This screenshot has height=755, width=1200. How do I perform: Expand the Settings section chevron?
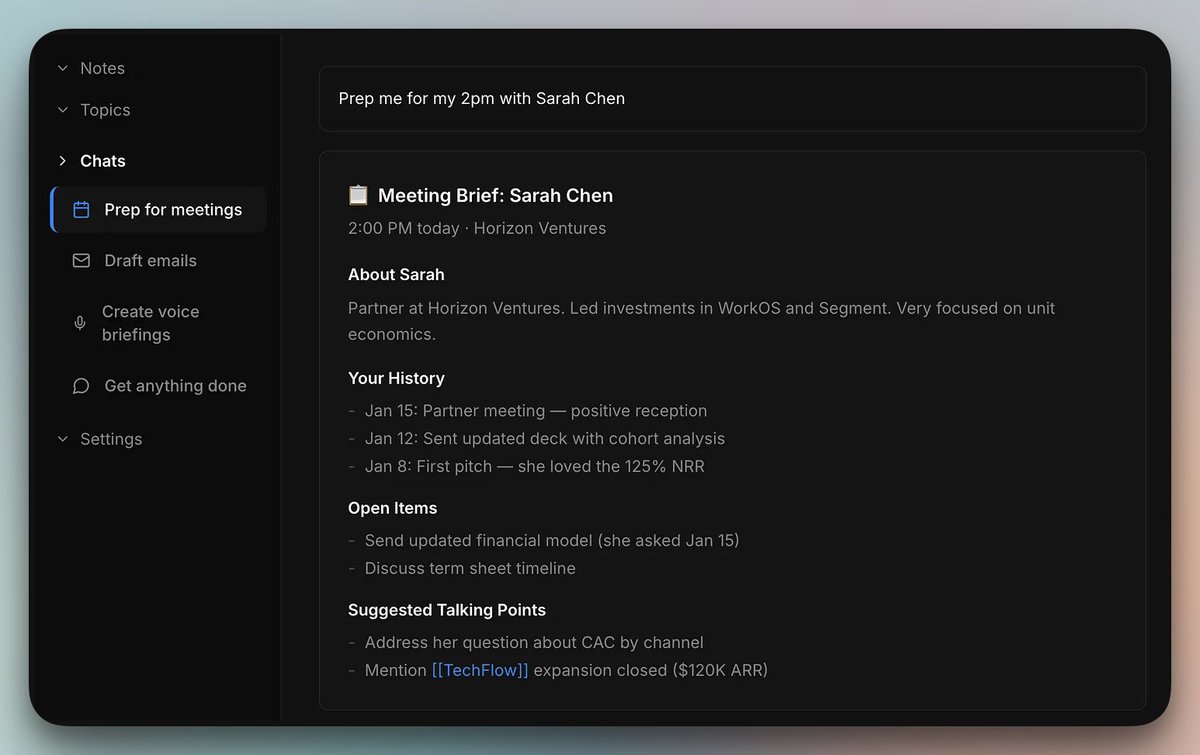pyautogui.click(x=63, y=439)
